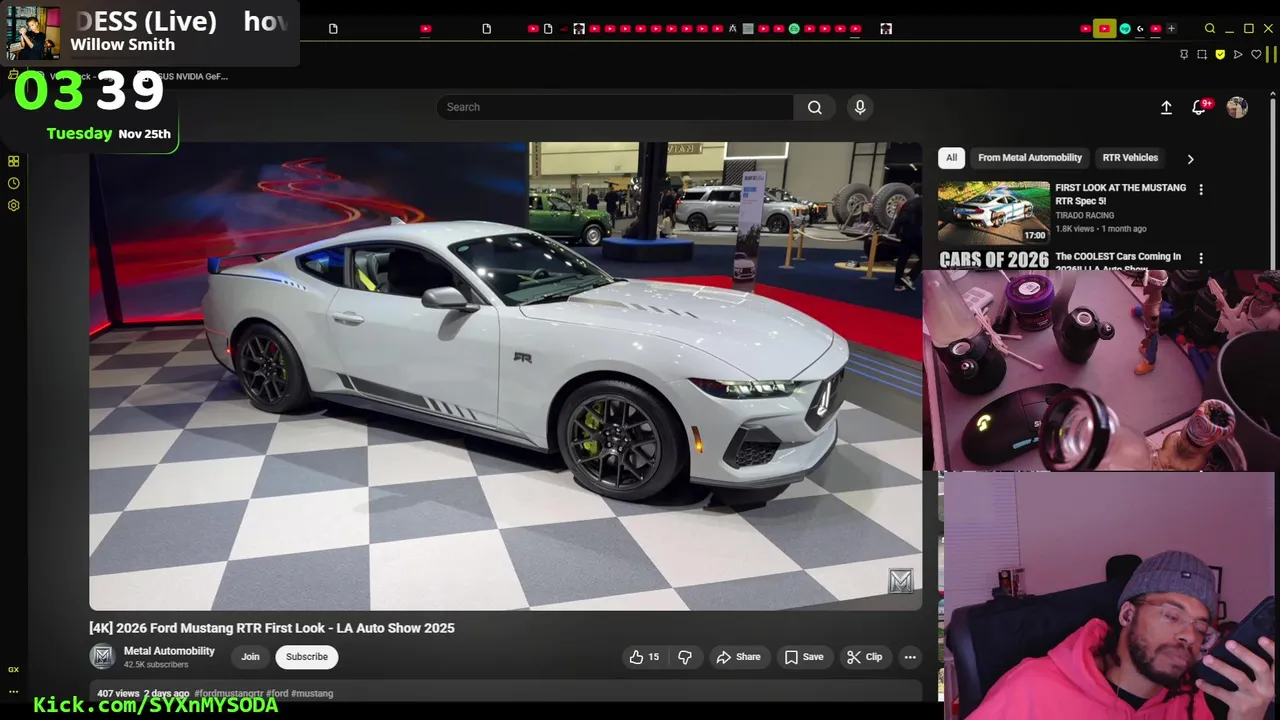Image resolution: width=1280 pixels, height=720 pixels.
Task: Open a new tab with plus button
Action: [x=1171, y=29]
